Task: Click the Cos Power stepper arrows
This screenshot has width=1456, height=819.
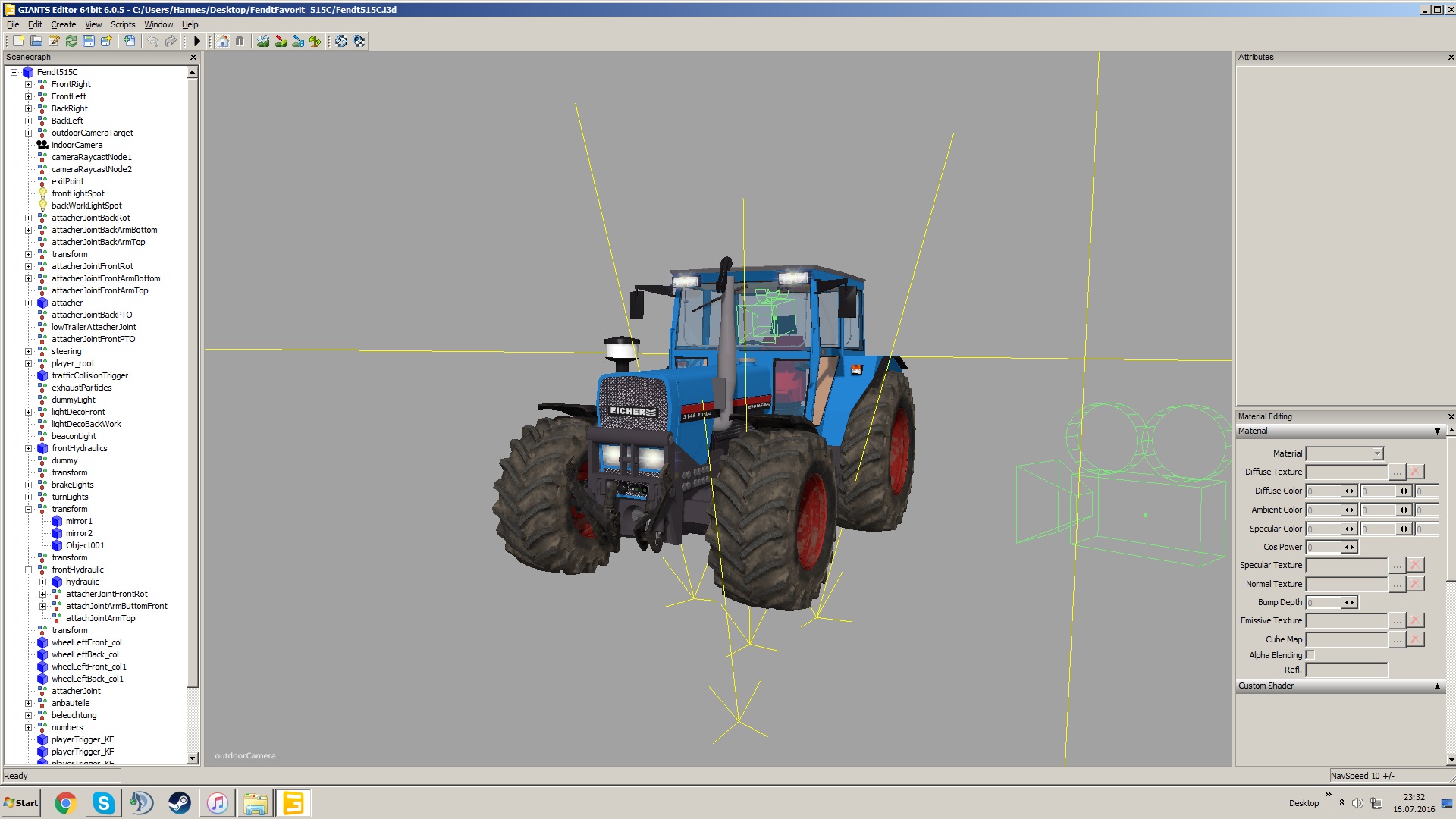Action: [1349, 547]
